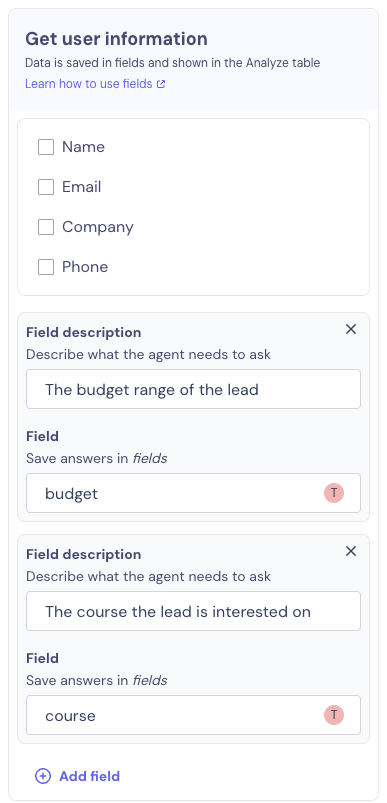Click the Name label text
The image size is (387, 803).
coord(83,147)
